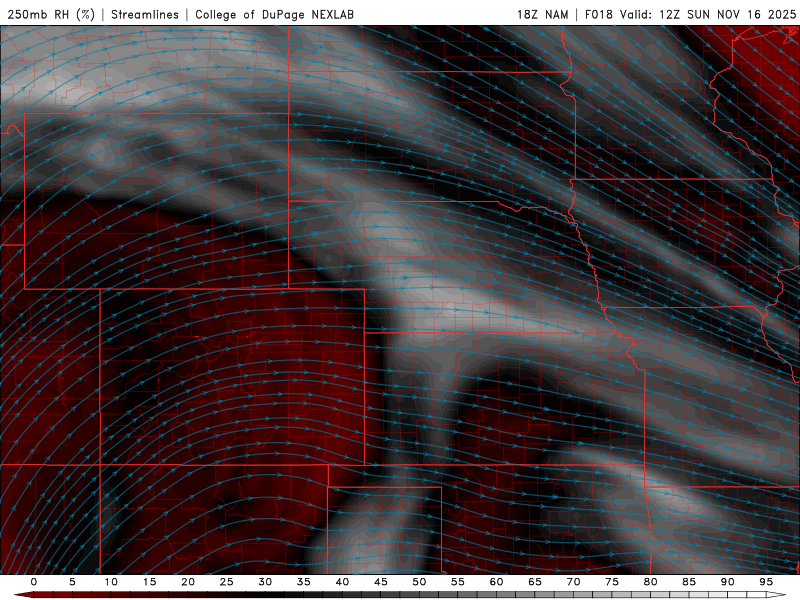Click the "18Z NAM" model run label
This screenshot has height=600, width=800.
[543, 15]
